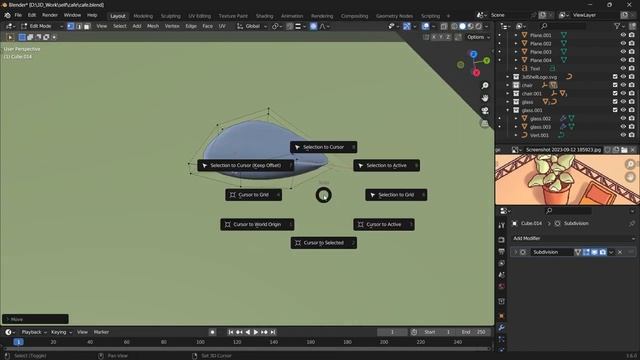Click the Z axis on navigation gizmo
Image resolution: width=640 pixels, height=360 pixels.
[x=473, y=54]
